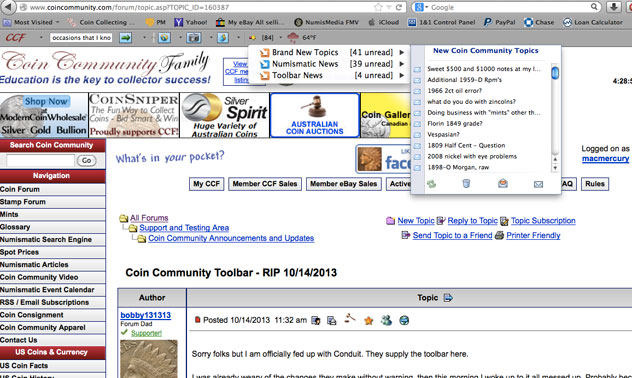632x378 pixels.
Task: Click the CCF toolbar search text box
Action: pyautogui.click(x=81, y=38)
